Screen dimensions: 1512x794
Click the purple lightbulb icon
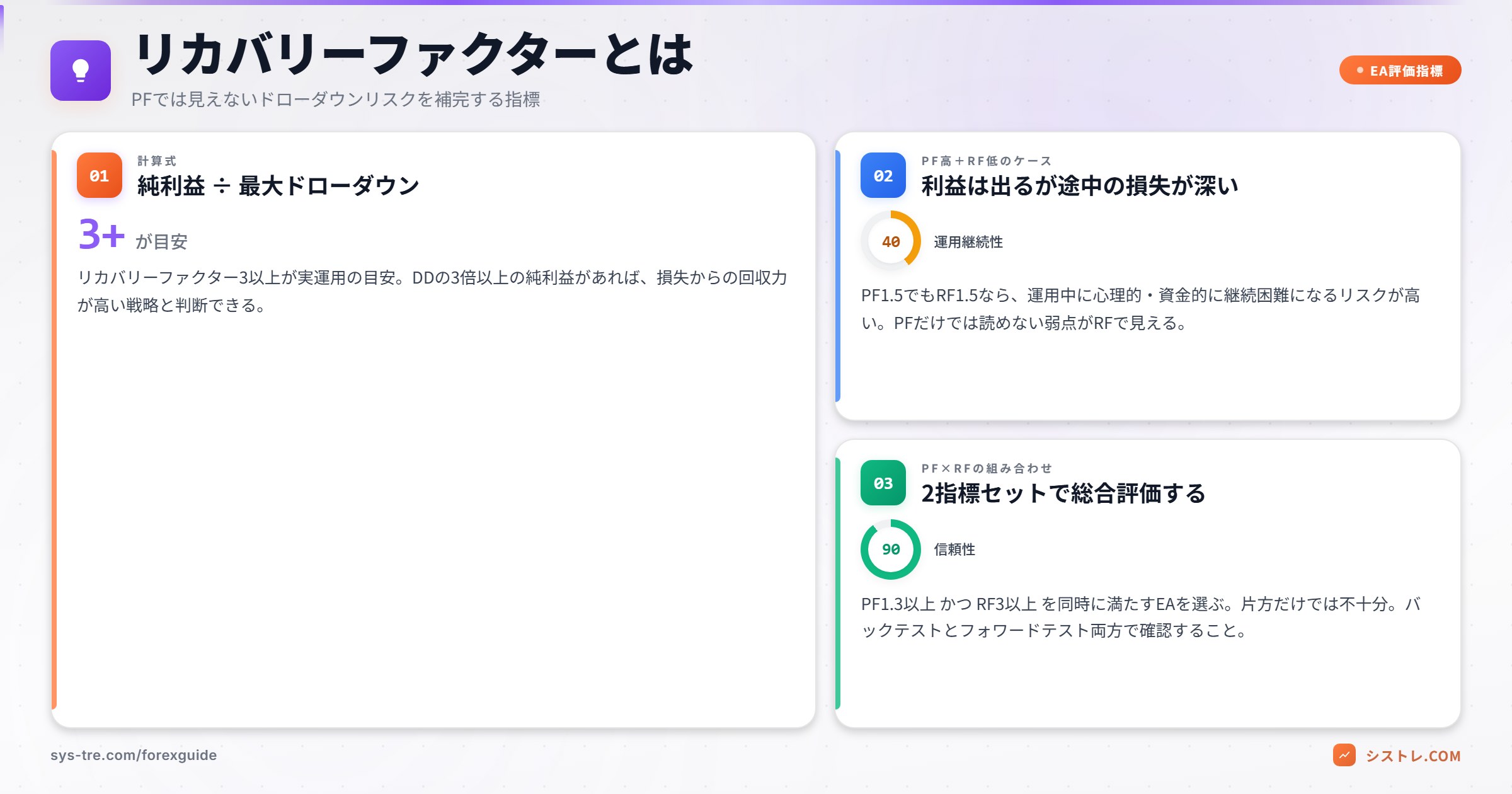click(x=81, y=71)
